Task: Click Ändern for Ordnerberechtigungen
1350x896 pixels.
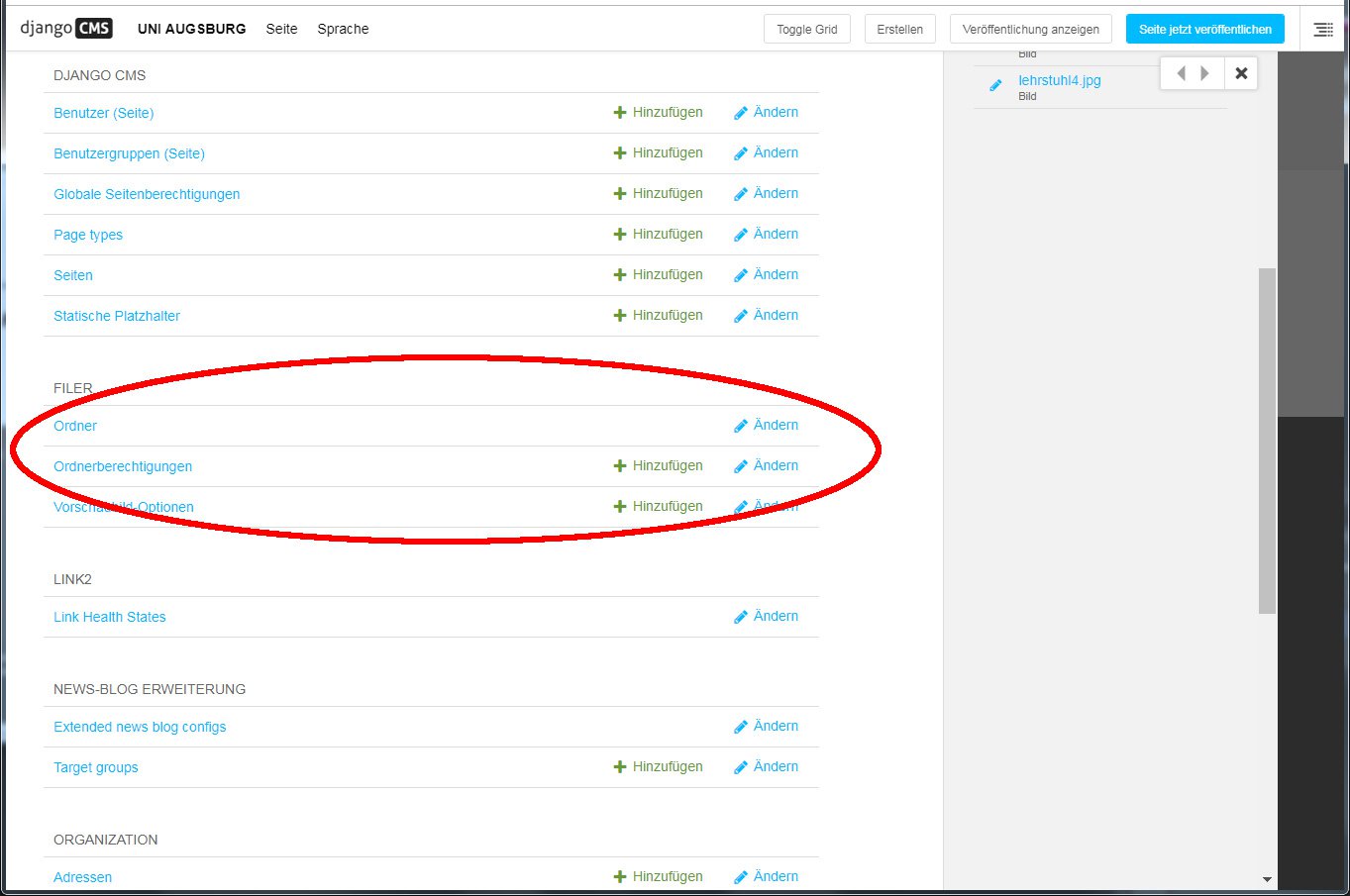Action: coord(767,465)
